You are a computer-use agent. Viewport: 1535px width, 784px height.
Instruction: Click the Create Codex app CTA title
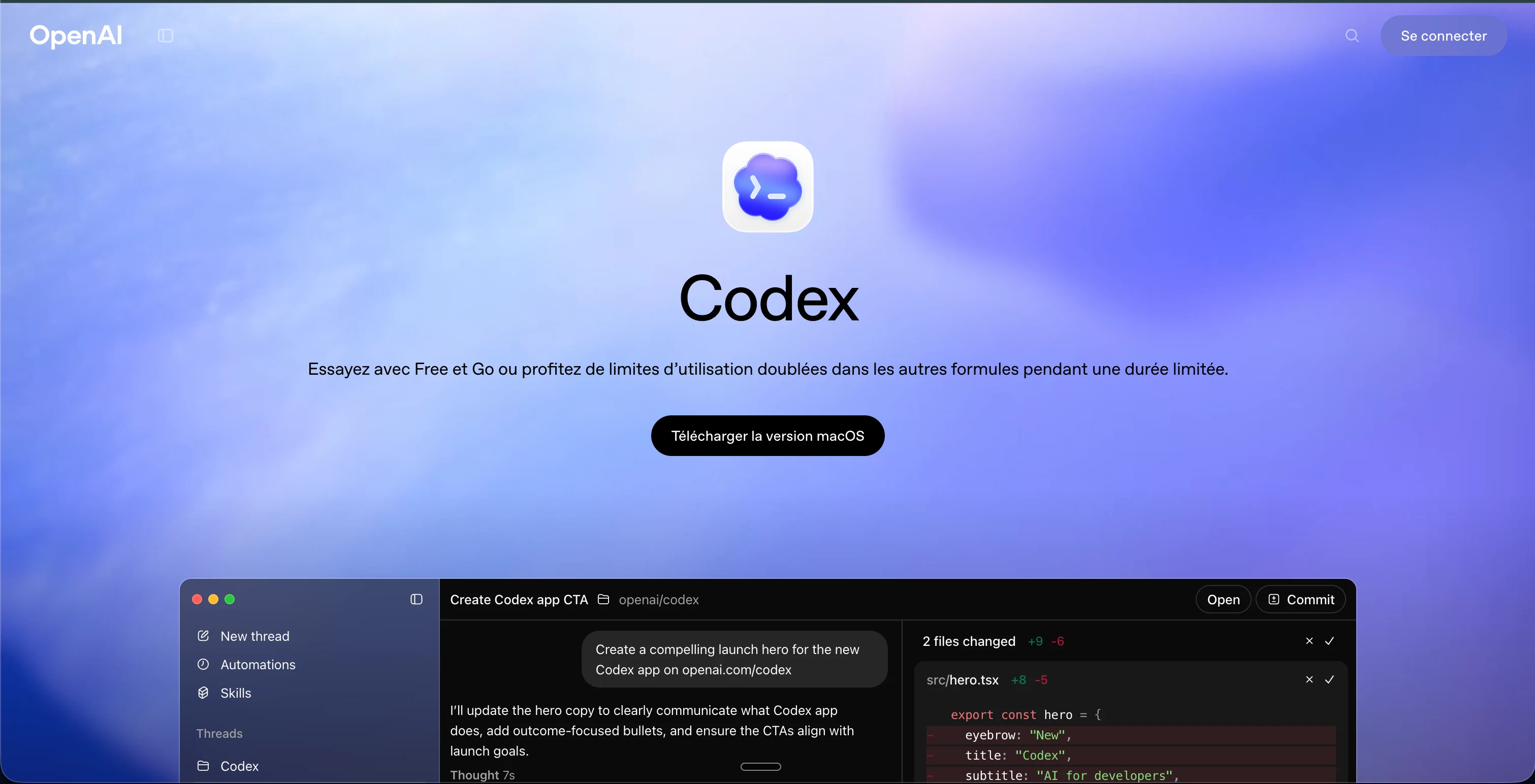(519, 600)
